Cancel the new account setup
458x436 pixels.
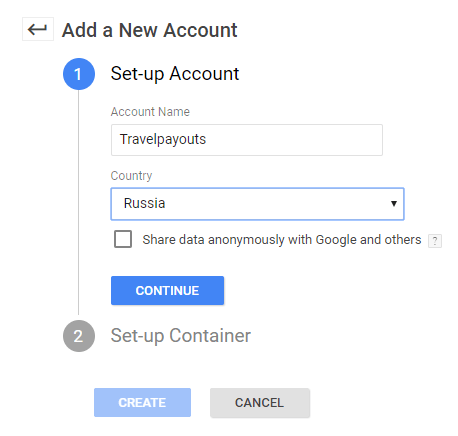(260, 402)
